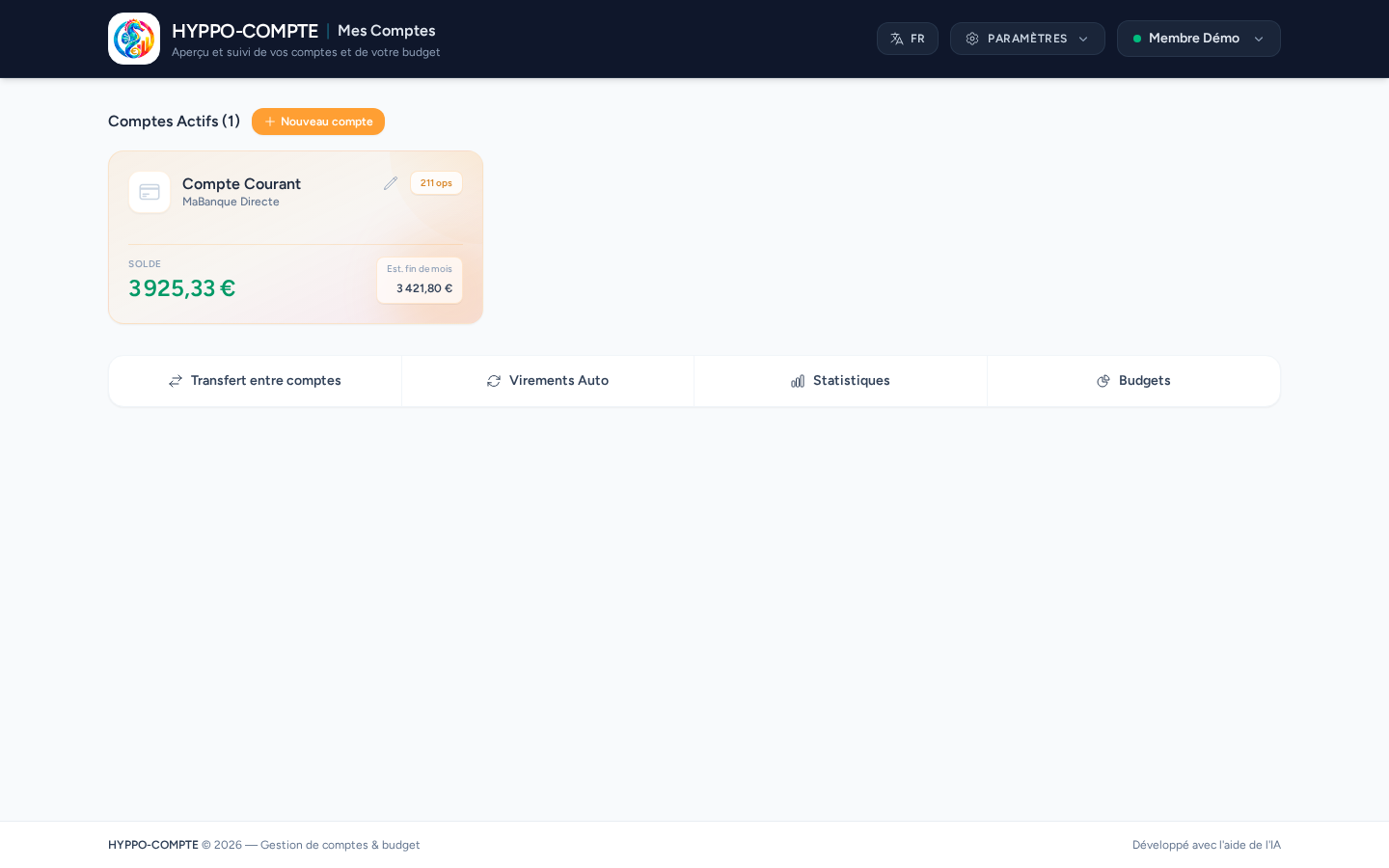Image resolution: width=1389 pixels, height=868 pixels.
Task: Create a new account with Nouveau compte
Action: [318, 122]
